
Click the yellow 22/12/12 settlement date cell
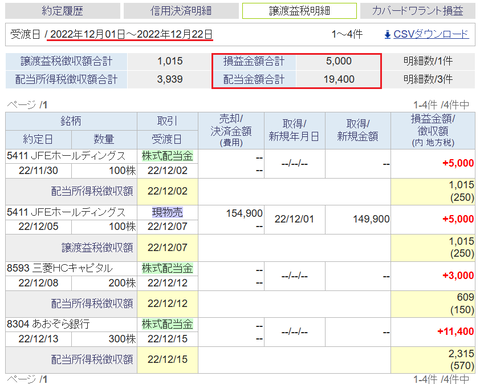[x=167, y=304]
